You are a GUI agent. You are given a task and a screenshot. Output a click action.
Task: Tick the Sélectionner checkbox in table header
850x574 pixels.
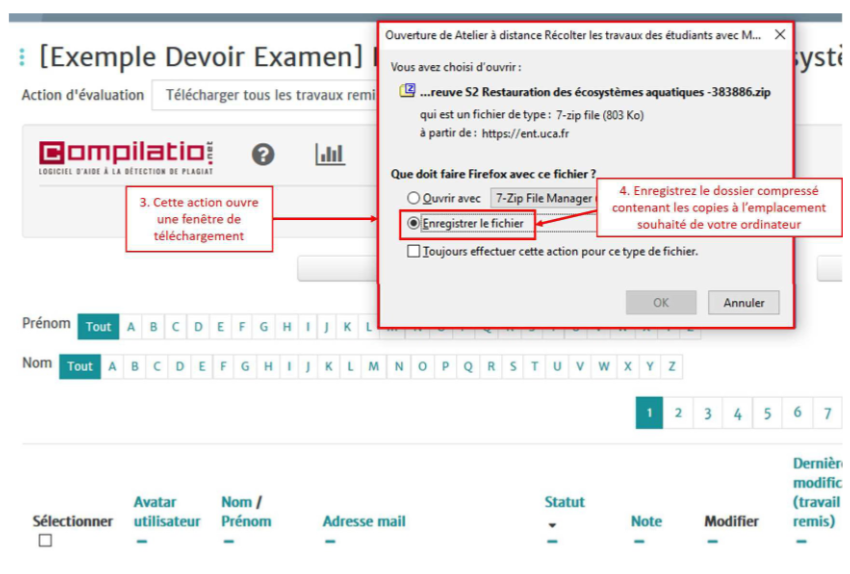pos(44,541)
